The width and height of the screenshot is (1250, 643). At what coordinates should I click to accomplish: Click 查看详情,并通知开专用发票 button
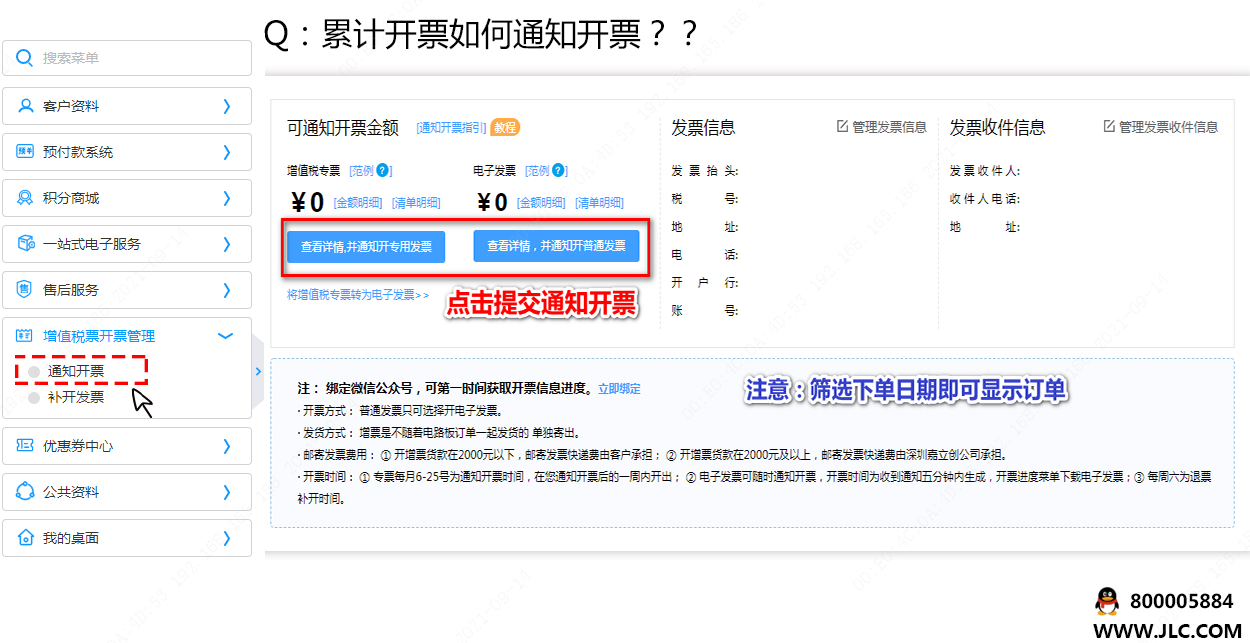[x=366, y=246]
